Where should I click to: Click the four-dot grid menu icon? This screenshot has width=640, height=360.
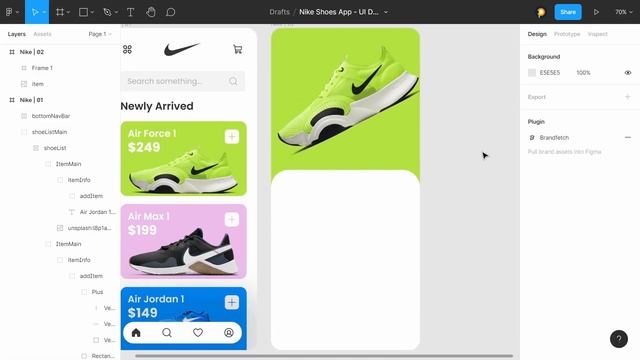[127, 49]
